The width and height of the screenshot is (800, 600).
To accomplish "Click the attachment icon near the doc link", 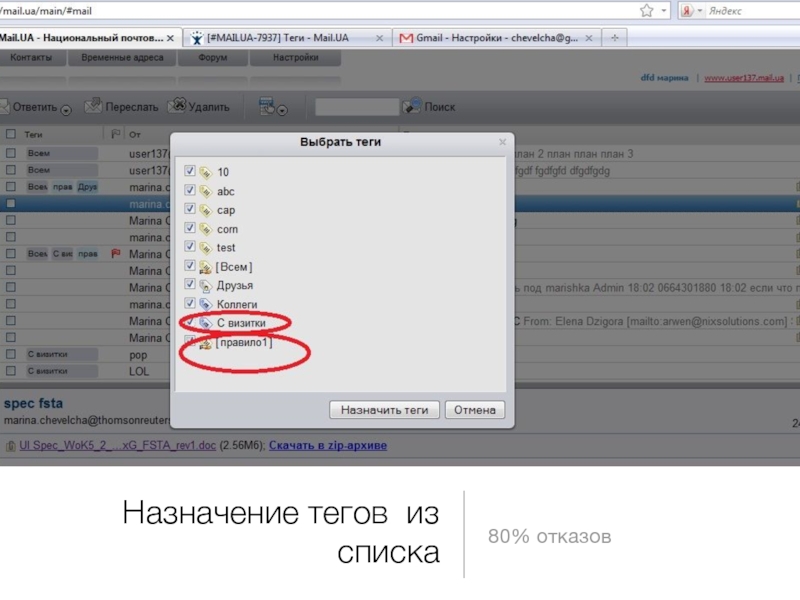I will [10, 446].
